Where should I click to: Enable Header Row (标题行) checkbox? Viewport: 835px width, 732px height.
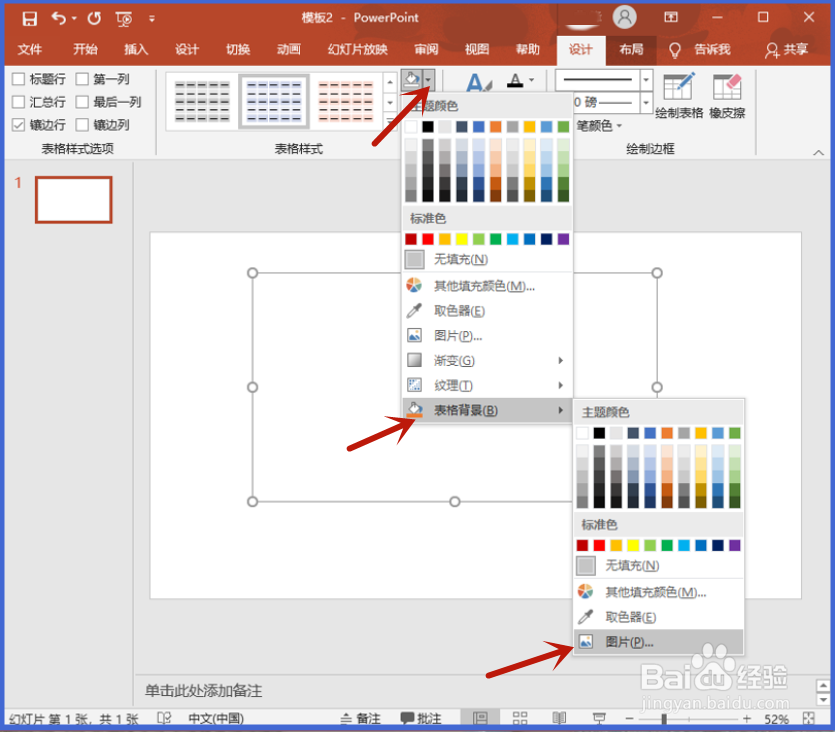coord(19,79)
